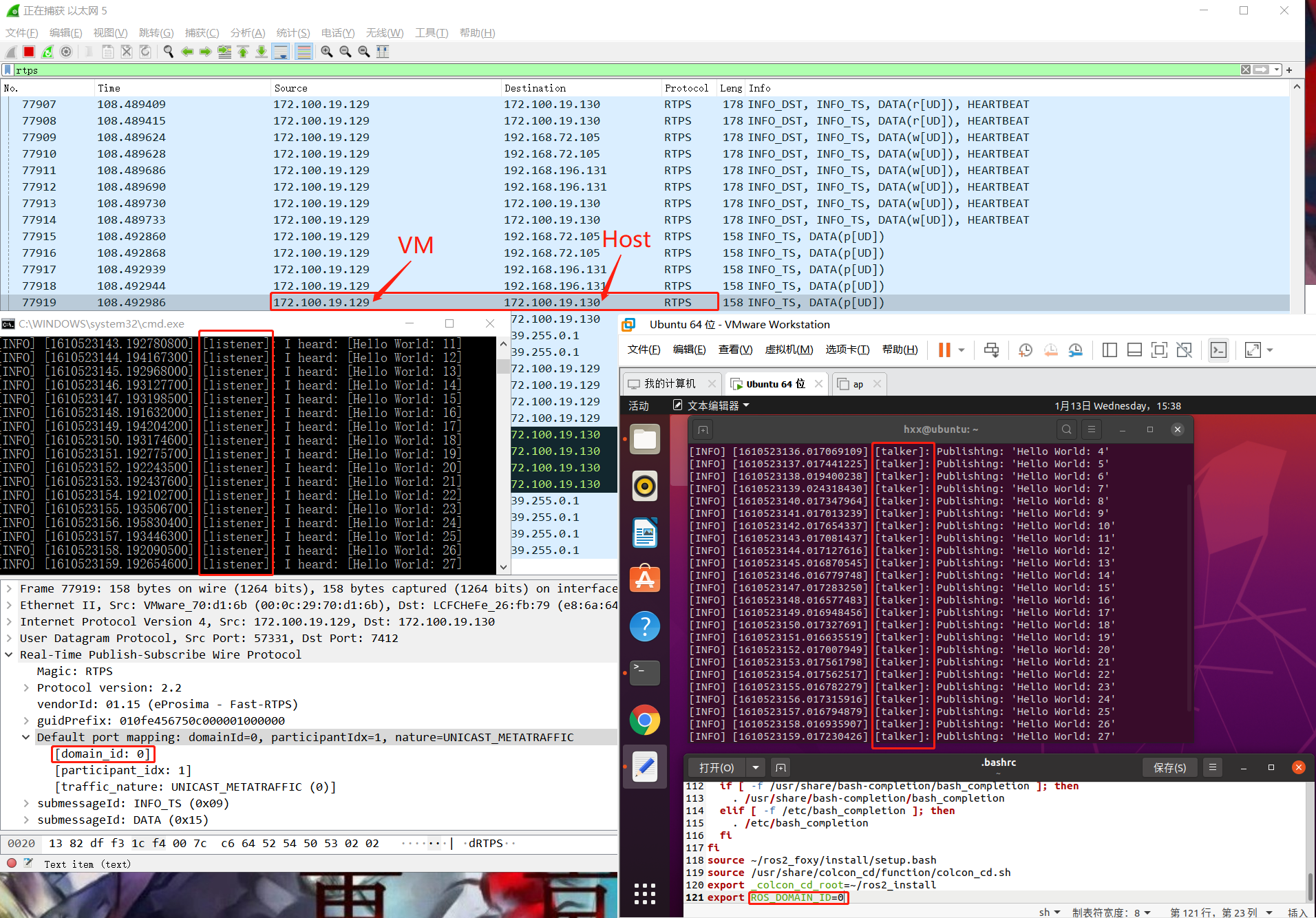Stop capturing packets in Wireshark
This screenshot has width=1316, height=918.
click(28, 51)
